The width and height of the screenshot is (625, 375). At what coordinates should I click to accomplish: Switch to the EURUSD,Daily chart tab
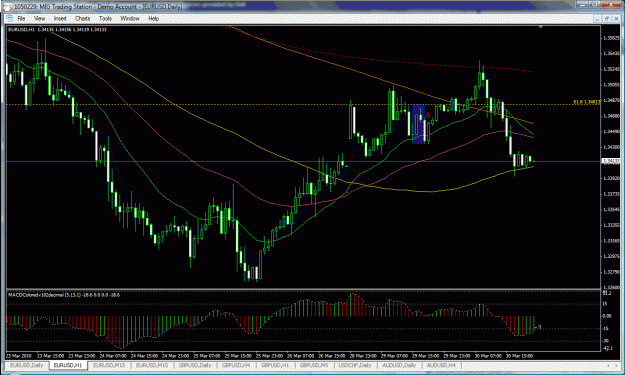pyautogui.click(x=27, y=365)
